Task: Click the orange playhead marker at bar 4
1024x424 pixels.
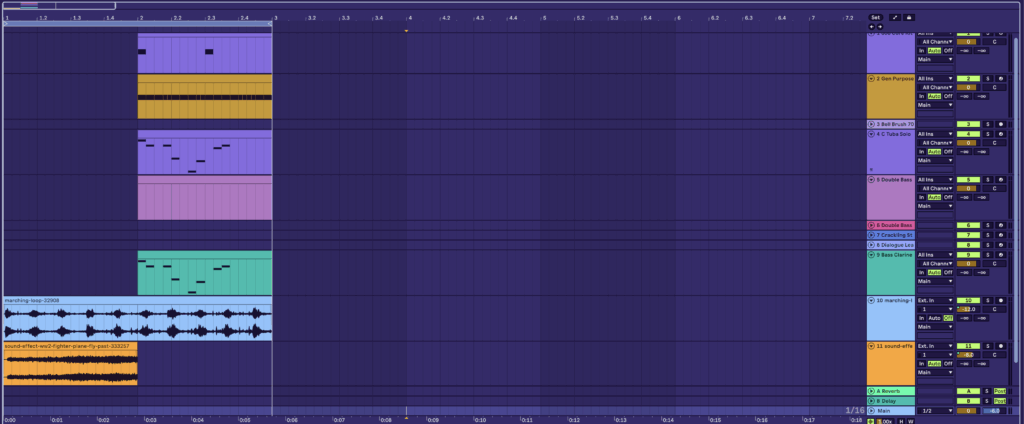Action: [406, 31]
